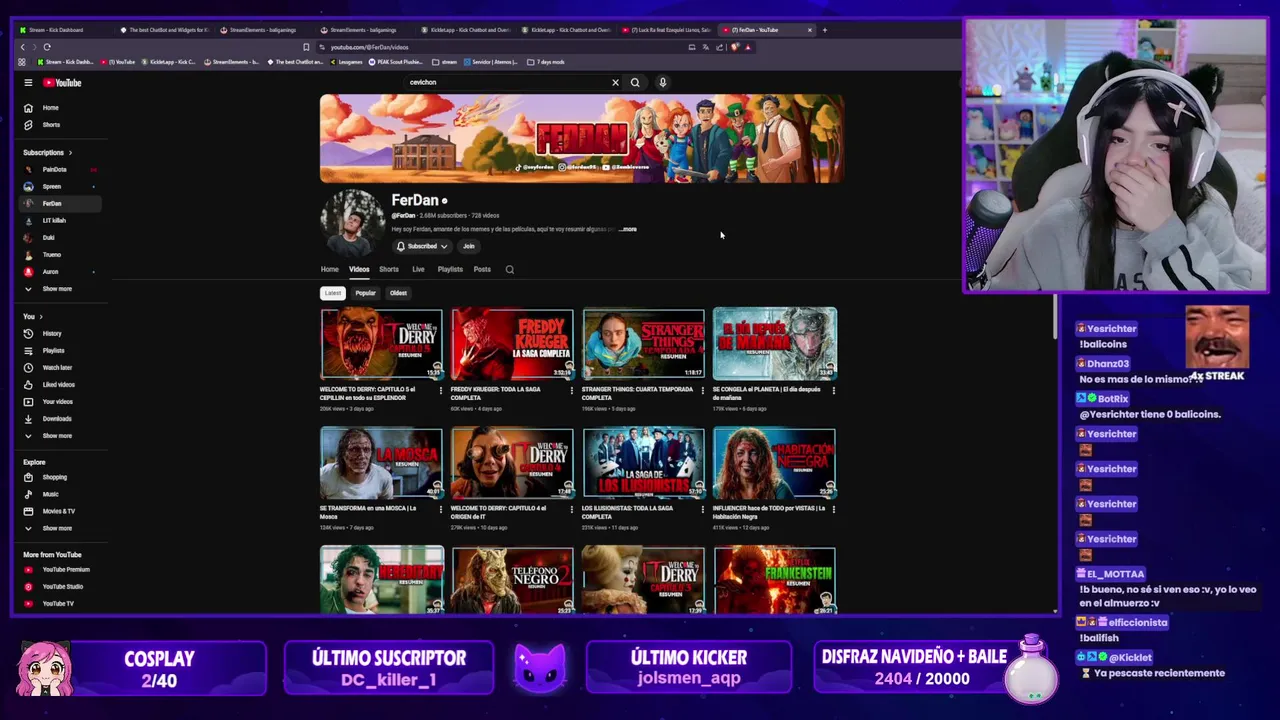Click the FerDan channel avatar
The height and width of the screenshot is (720, 1280).
(x=352, y=222)
